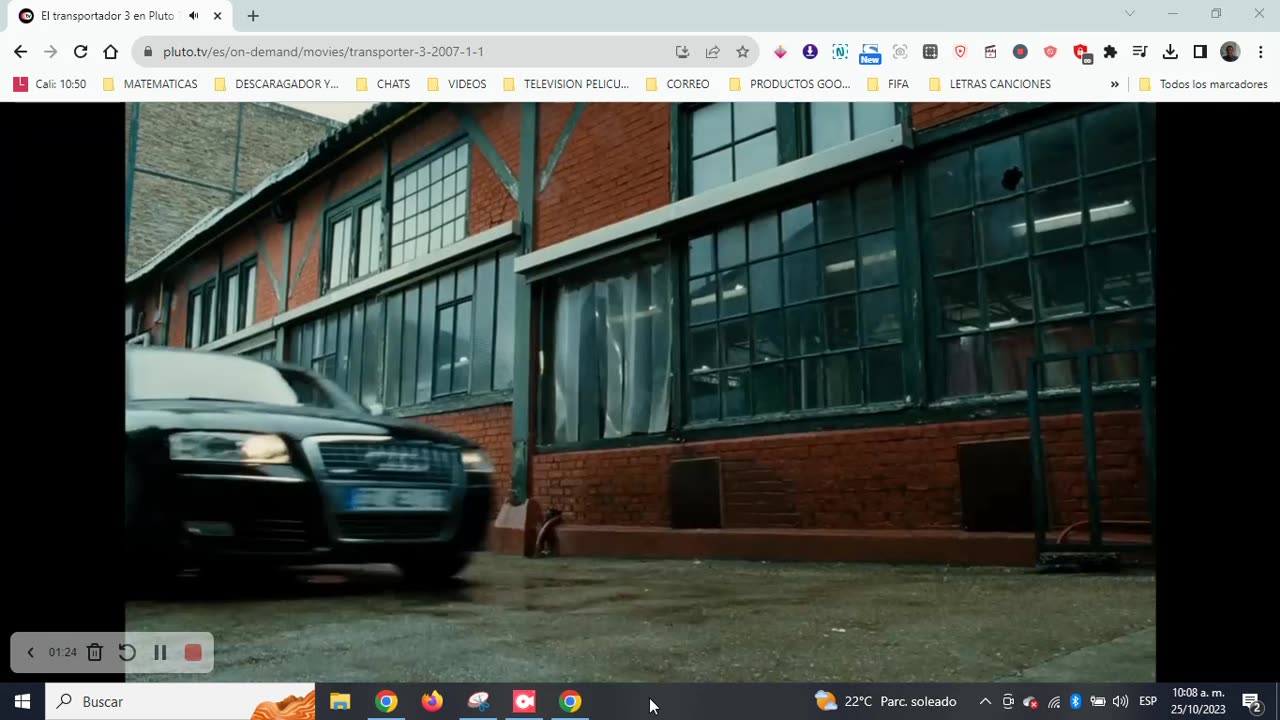Toggle the Bluetooth tray icon
1280x720 pixels.
1076,702
